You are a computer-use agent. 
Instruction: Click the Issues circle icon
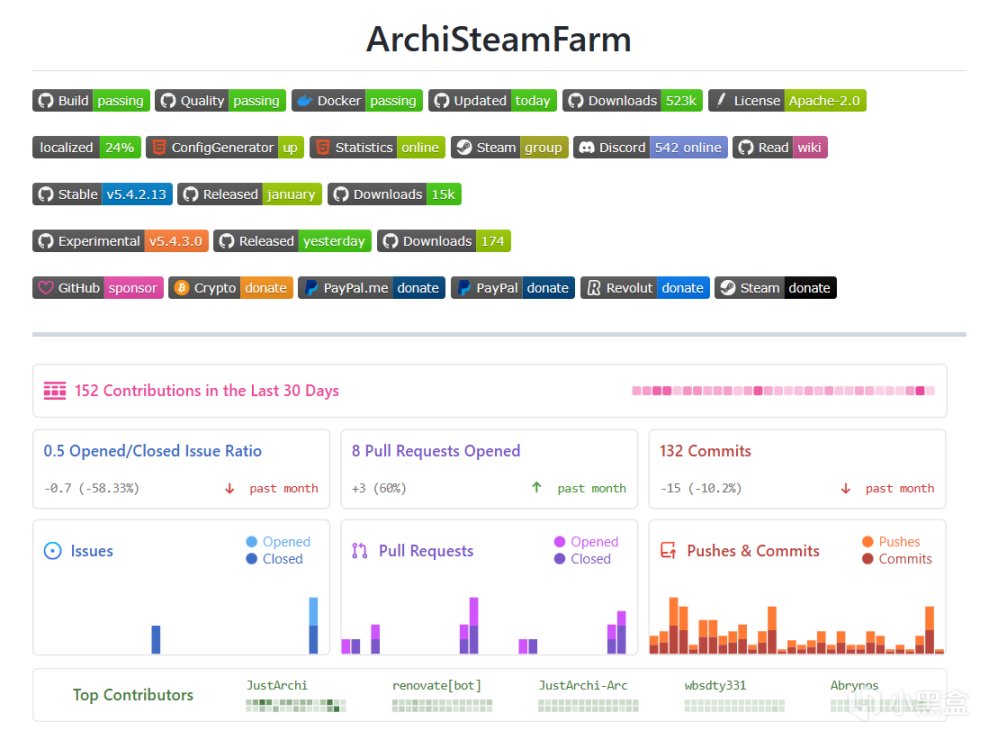tap(53, 551)
